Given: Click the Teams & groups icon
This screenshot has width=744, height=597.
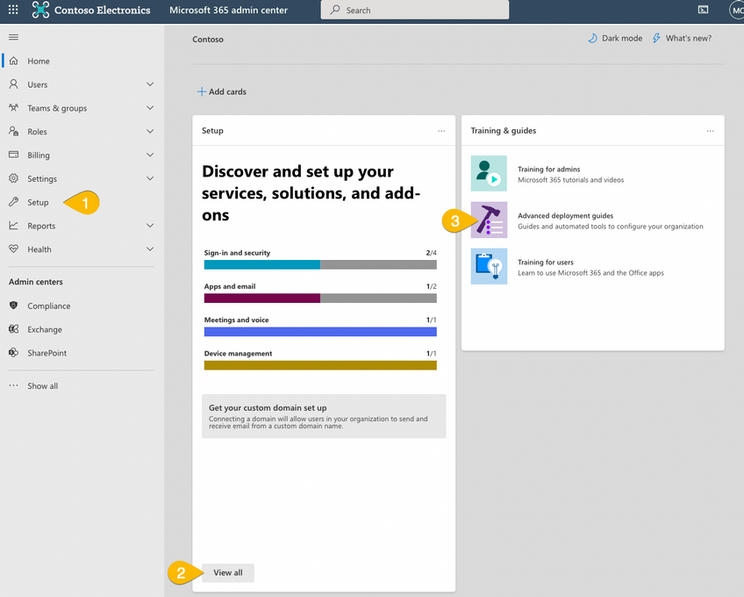Looking at the screenshot, I should pos(14,108).
